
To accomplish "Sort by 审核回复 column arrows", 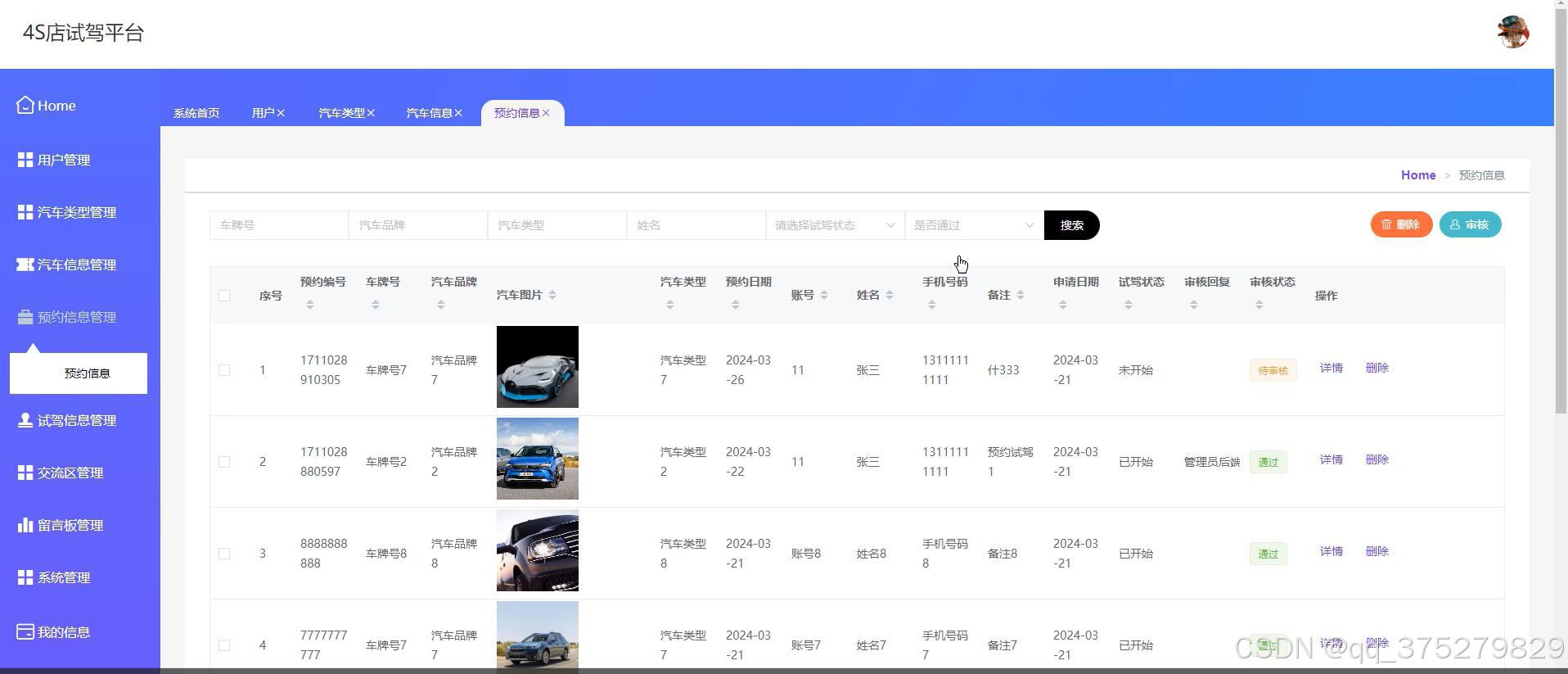I will [1193, 305].
